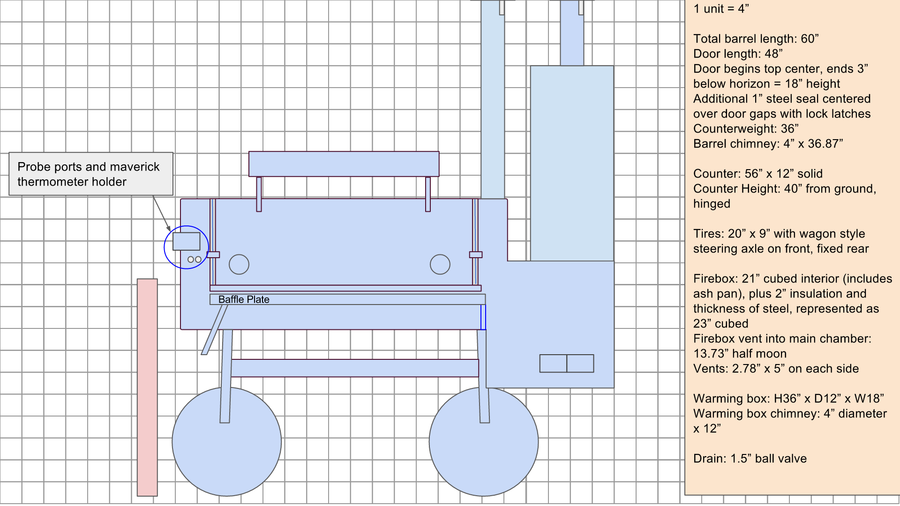
Task: Select the left wagon wheel circle
Action: (x=226, y=440)
